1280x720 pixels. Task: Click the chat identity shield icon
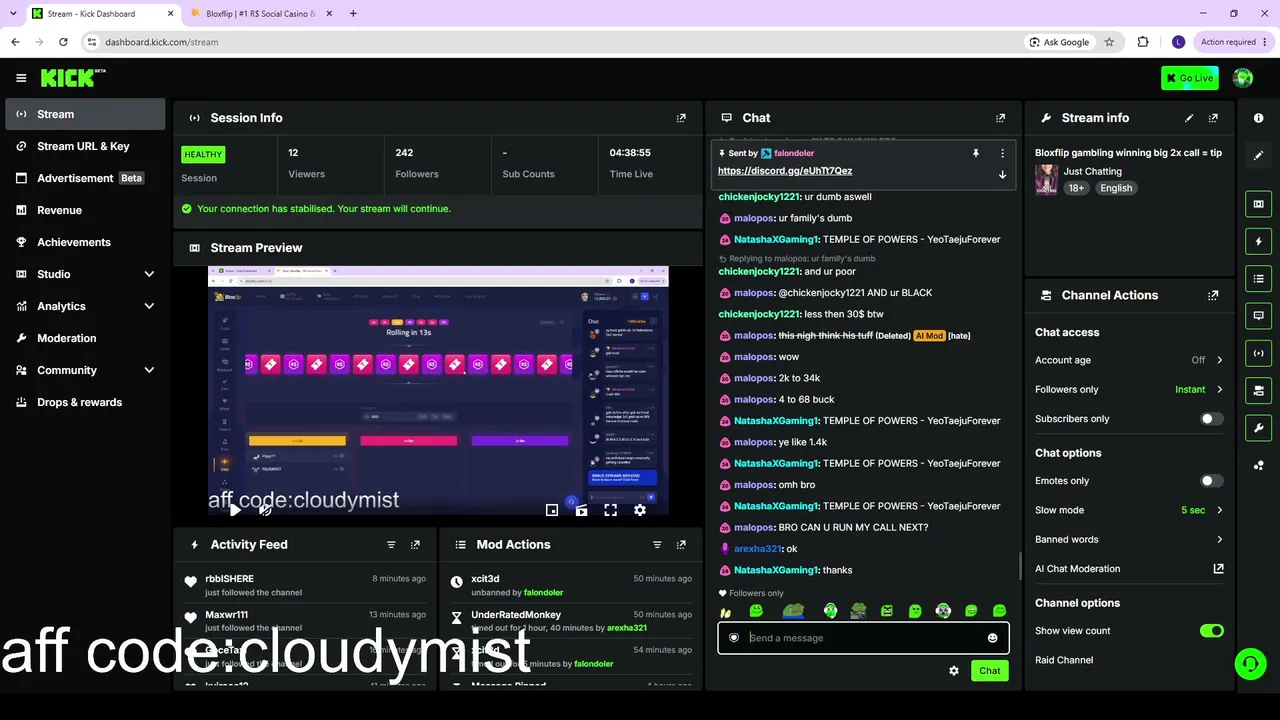[734, 638]
